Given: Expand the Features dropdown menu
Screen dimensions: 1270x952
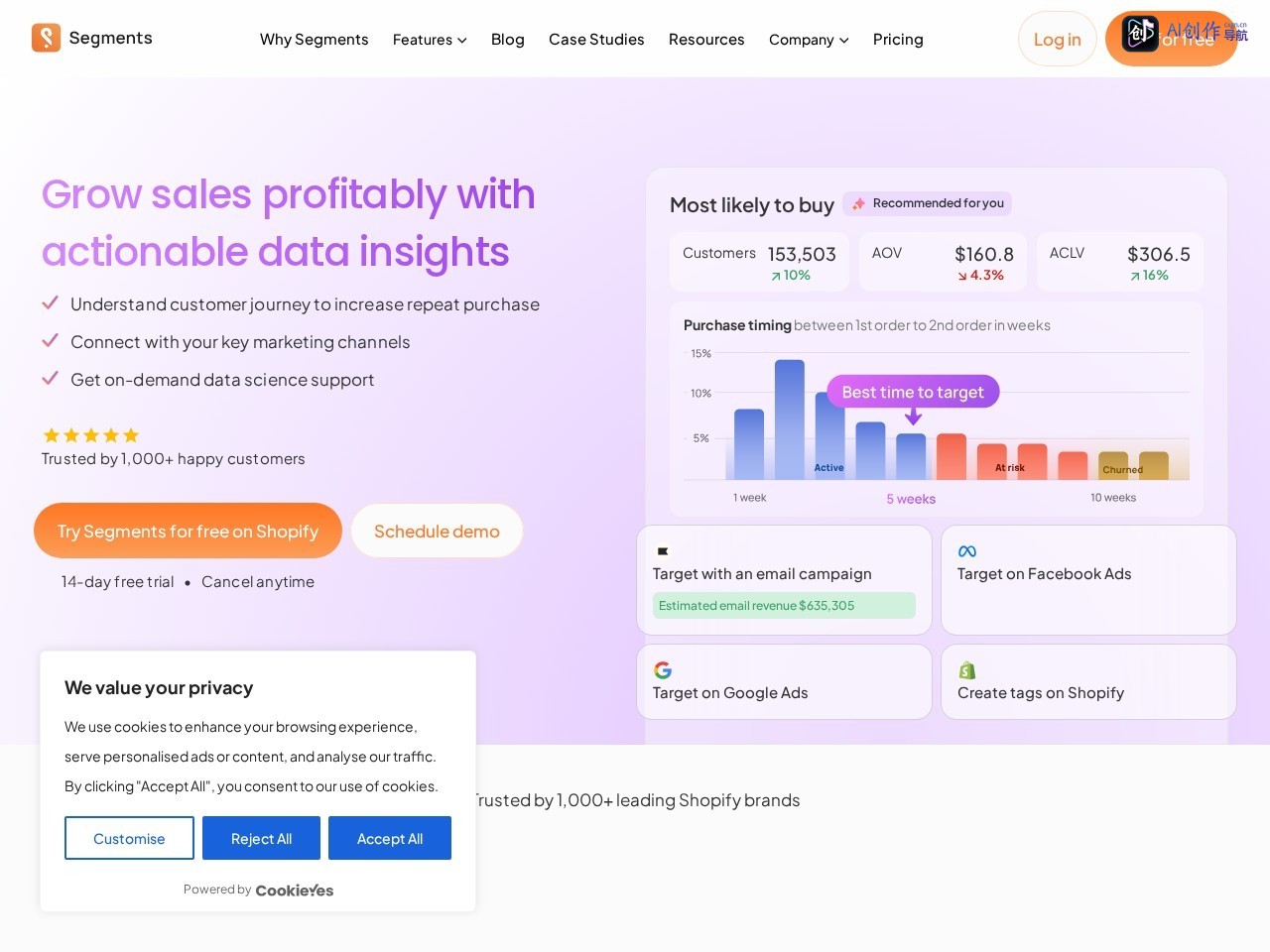Looking at the screenshot, I should [x=430, y=40].
